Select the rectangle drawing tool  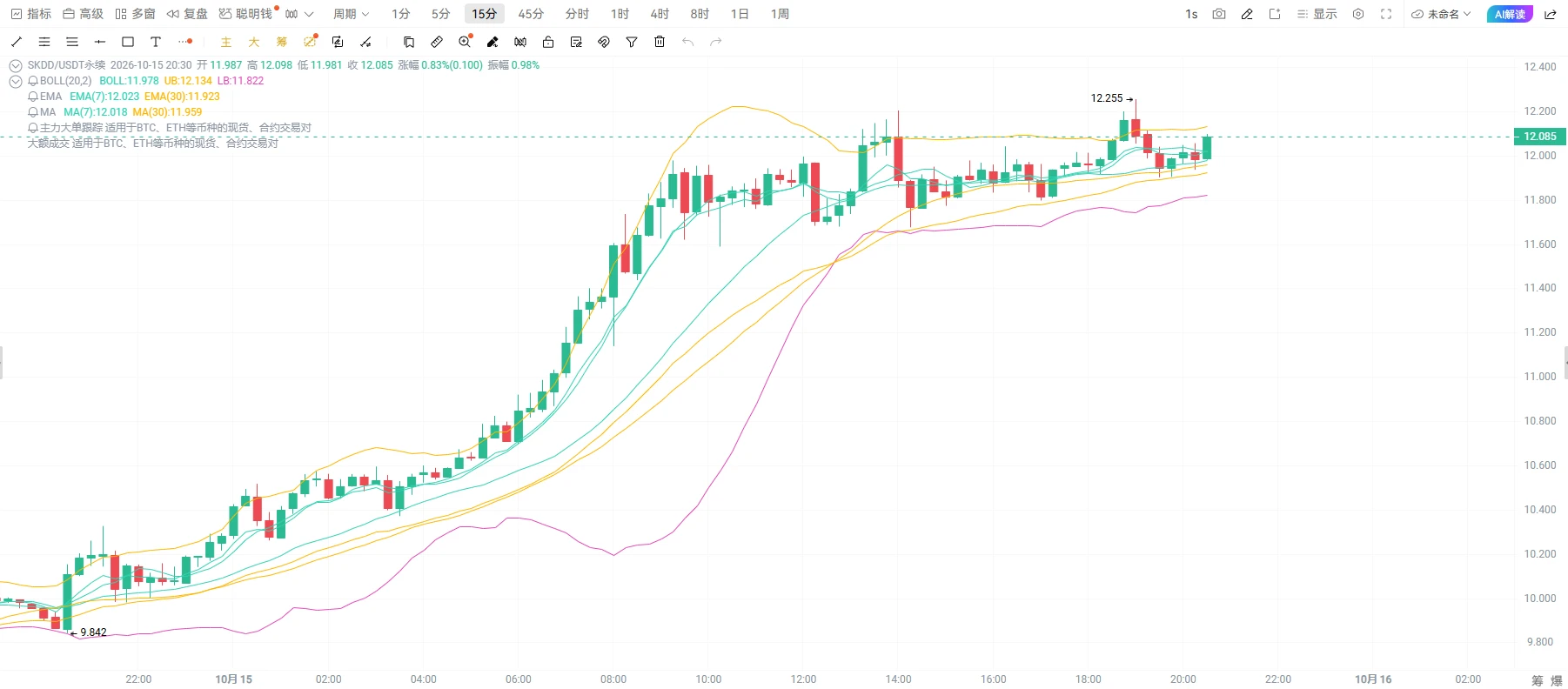click(x=128, y=42)
